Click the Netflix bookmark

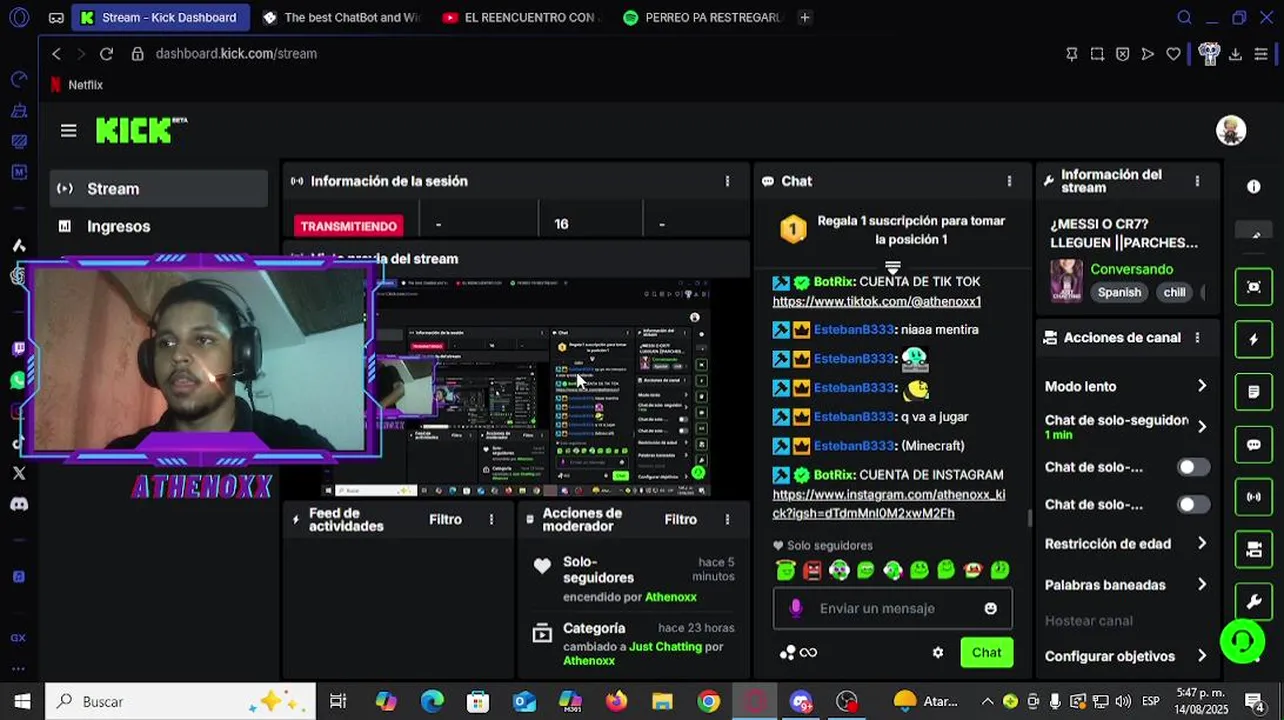(77, 85)
